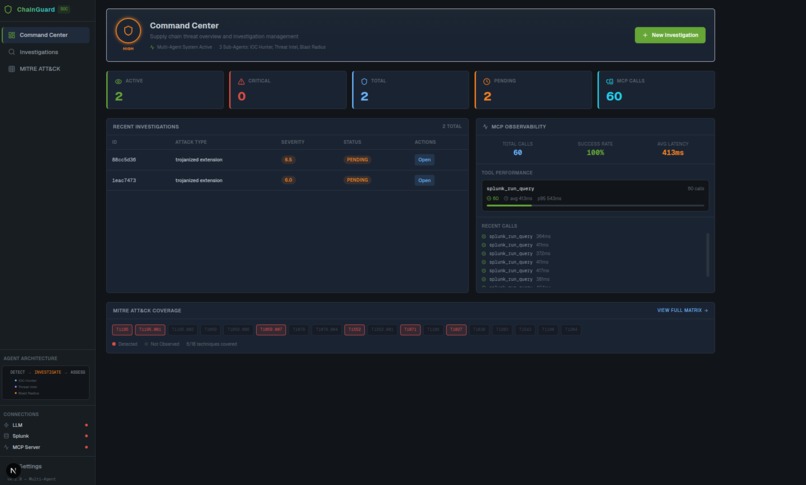Image resolution: width=806 pixels, height=485 pixels.
Task: Click the orange shield threat-level badge
Action: click(128, 31)
